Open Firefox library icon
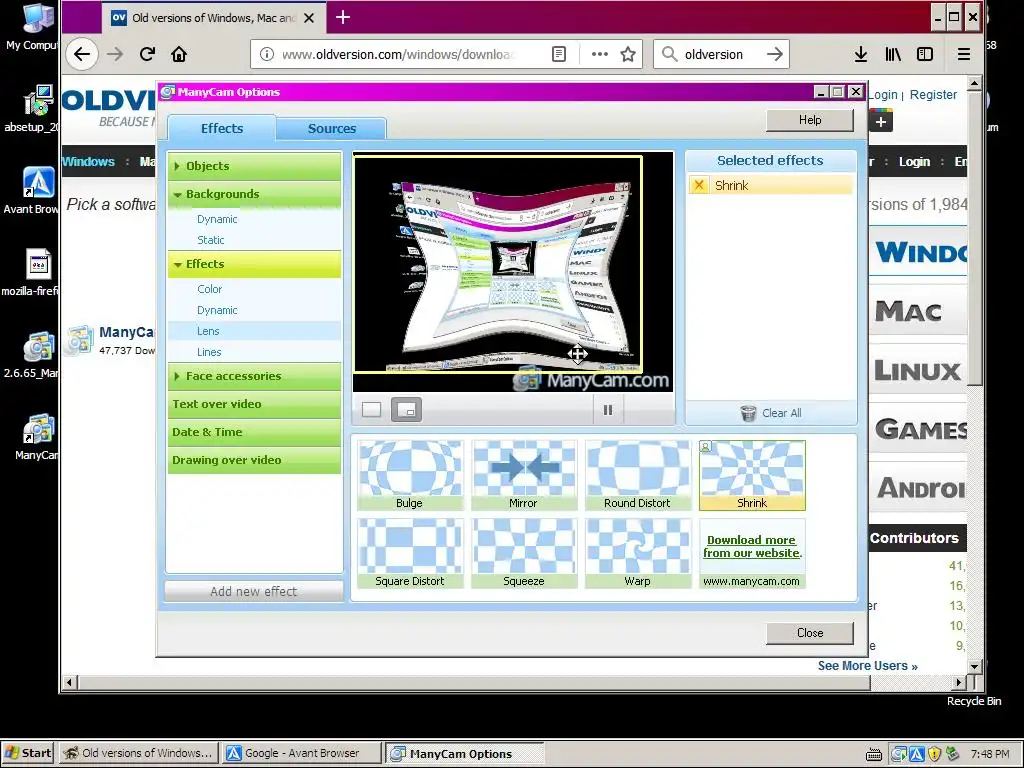The width and height of the screenshot is (1024, 768). (x=893, y=54)
